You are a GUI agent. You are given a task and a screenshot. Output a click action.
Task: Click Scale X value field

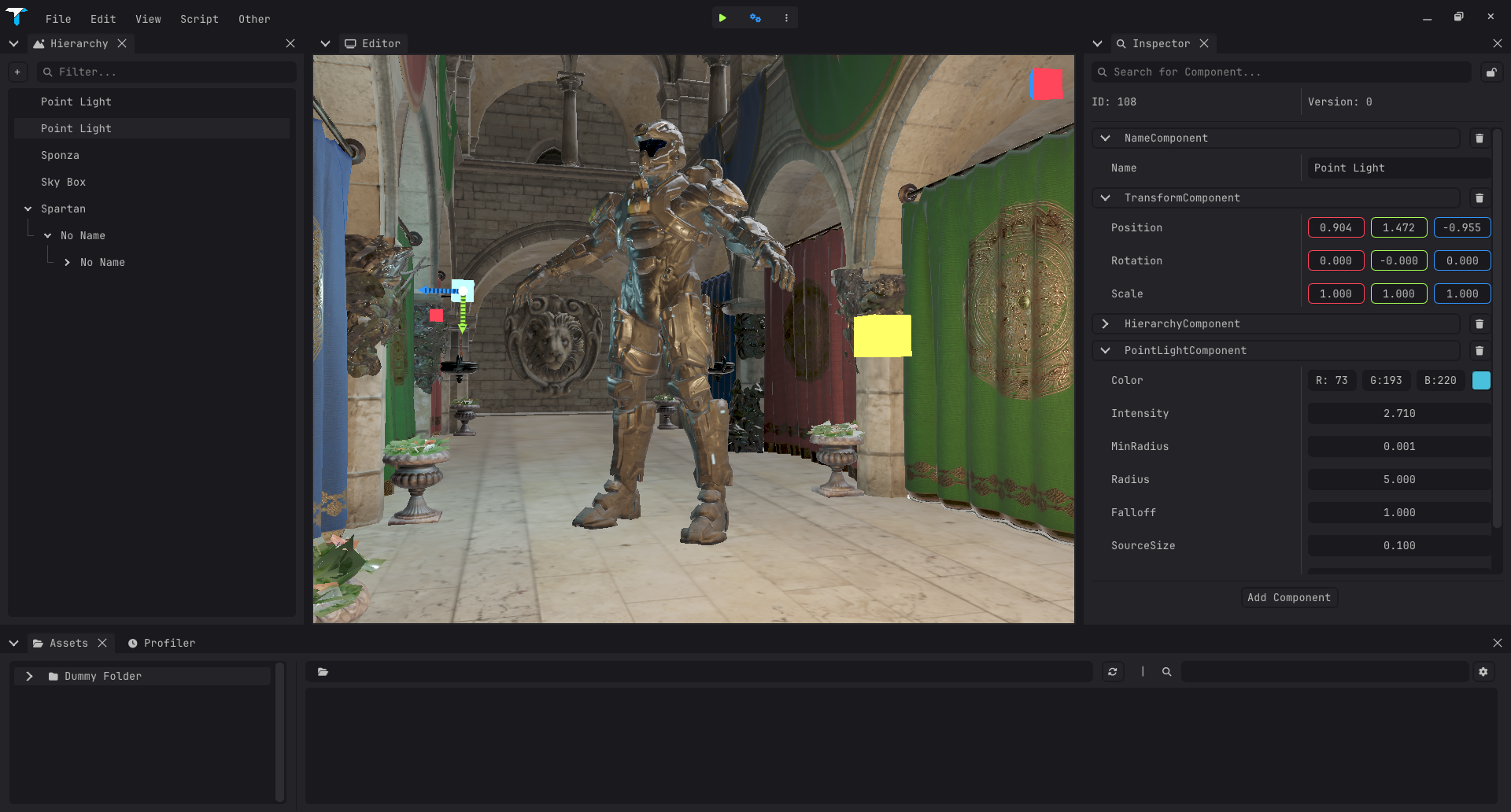pyautogui.click(x=1336, y=294)
